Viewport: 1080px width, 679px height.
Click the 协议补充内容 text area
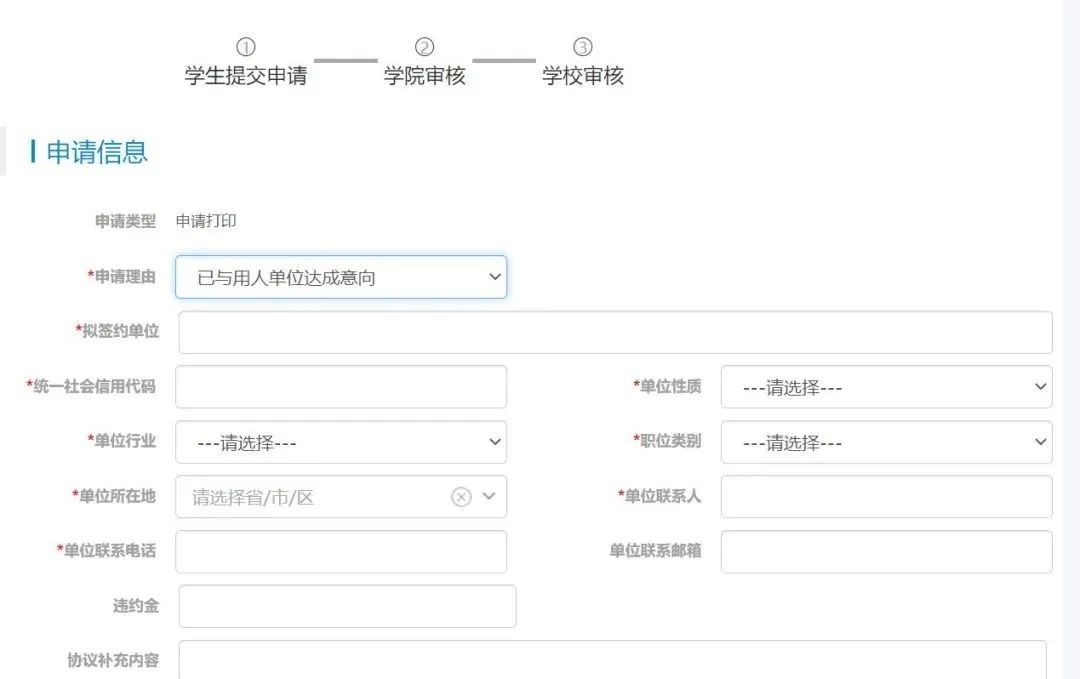tap(612, 660)
